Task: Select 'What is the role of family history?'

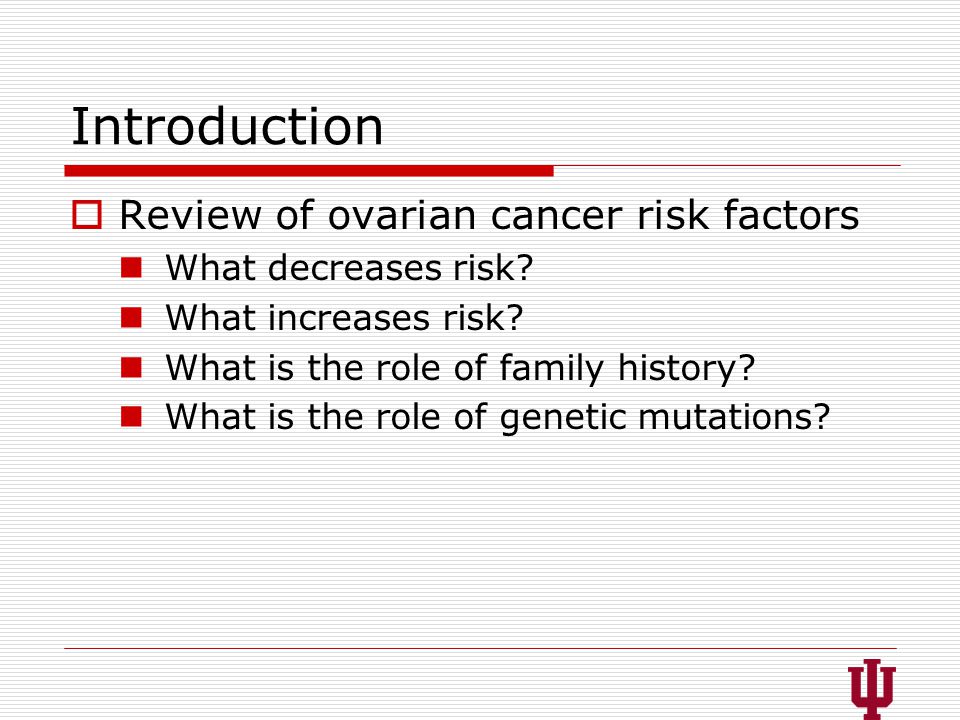Action: 460,369
